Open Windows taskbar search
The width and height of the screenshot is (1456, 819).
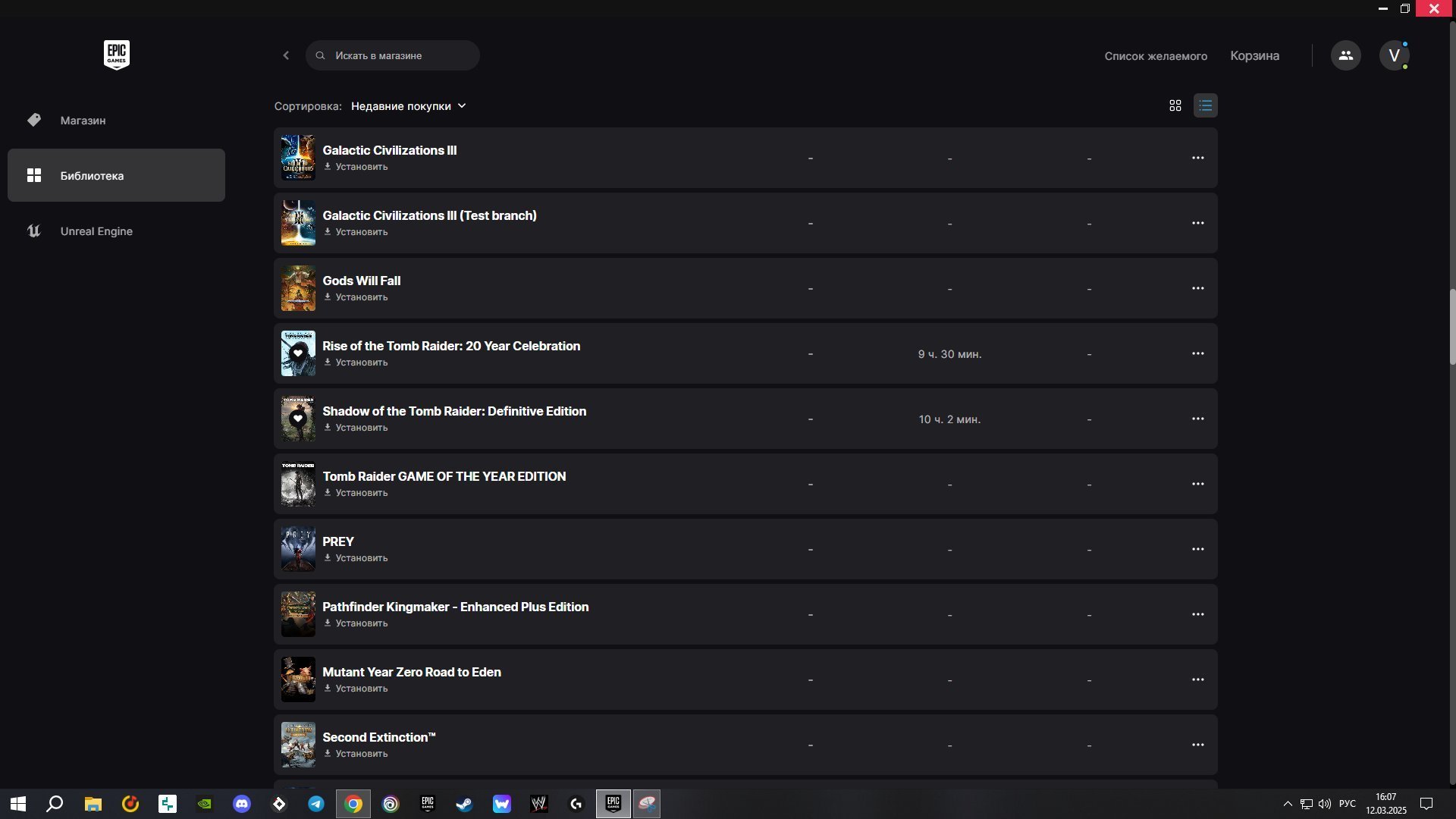[55, 804]
